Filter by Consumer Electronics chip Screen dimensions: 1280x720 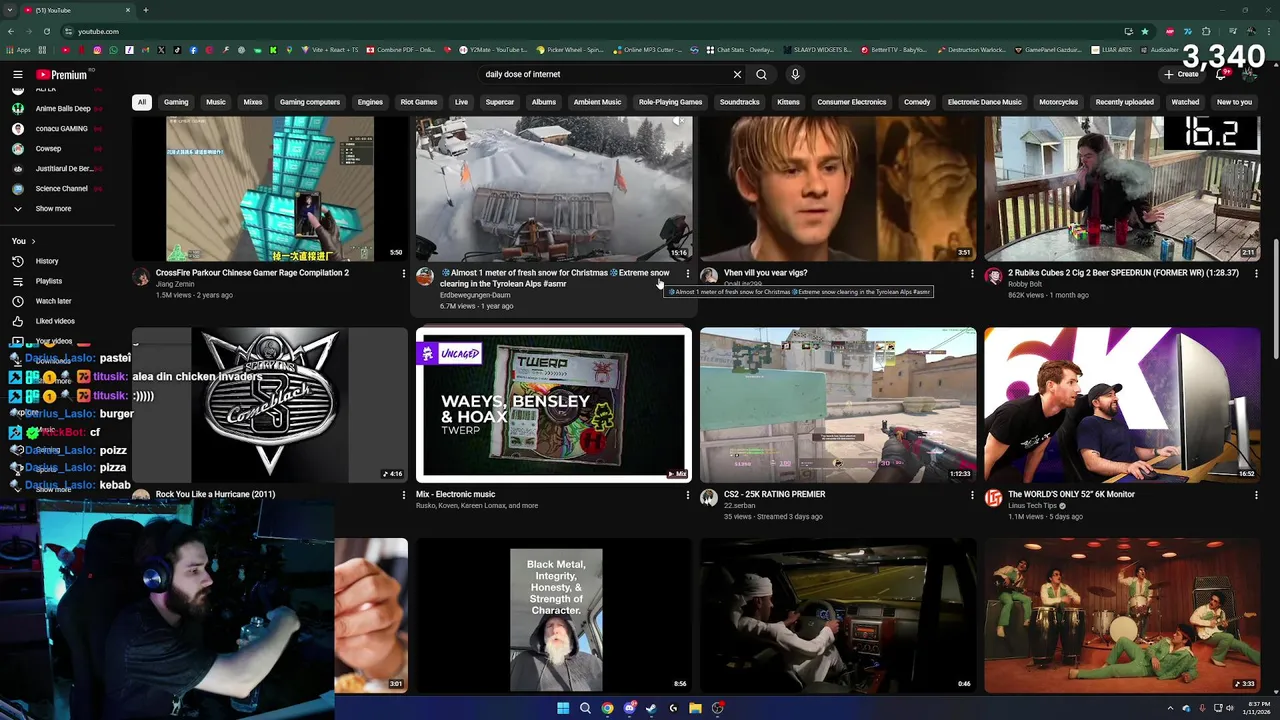click(852, 102)
